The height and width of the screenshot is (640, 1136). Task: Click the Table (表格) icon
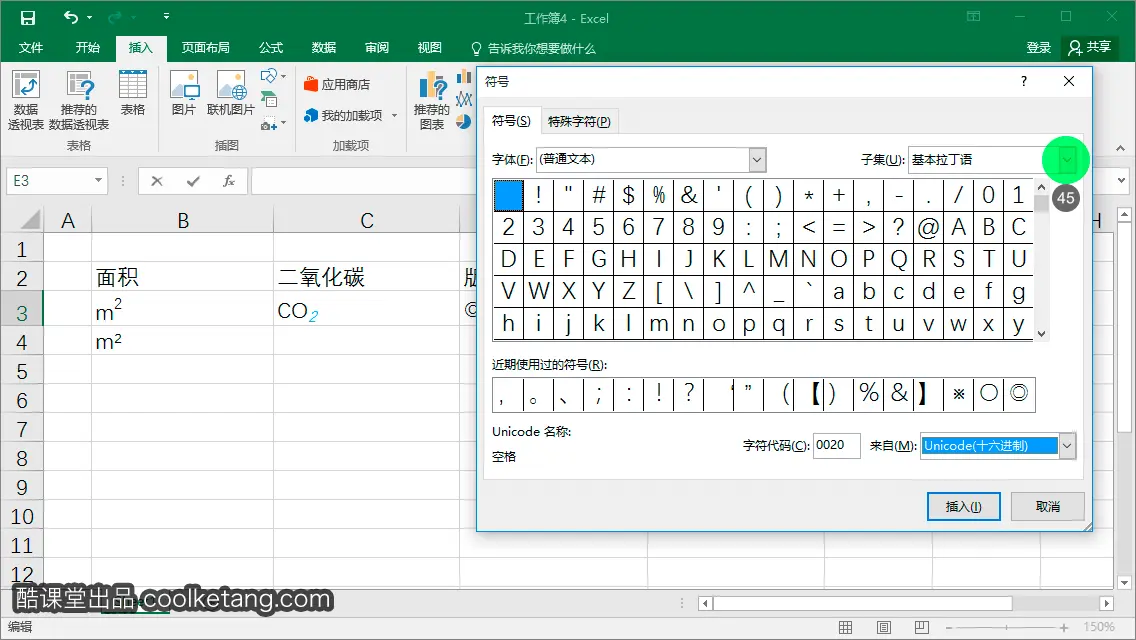133,93
